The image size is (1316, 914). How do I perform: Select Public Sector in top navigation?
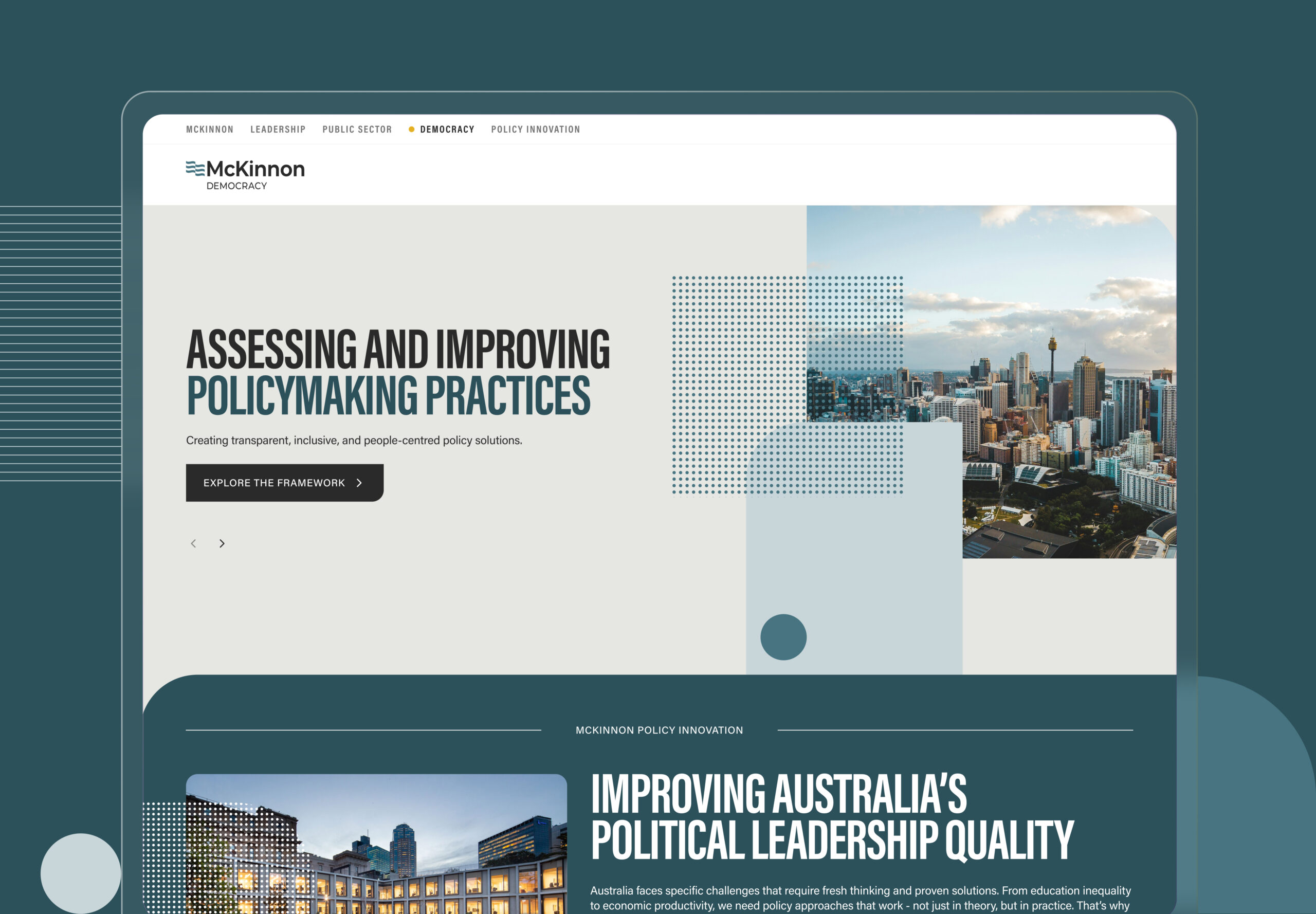(357, 130)
